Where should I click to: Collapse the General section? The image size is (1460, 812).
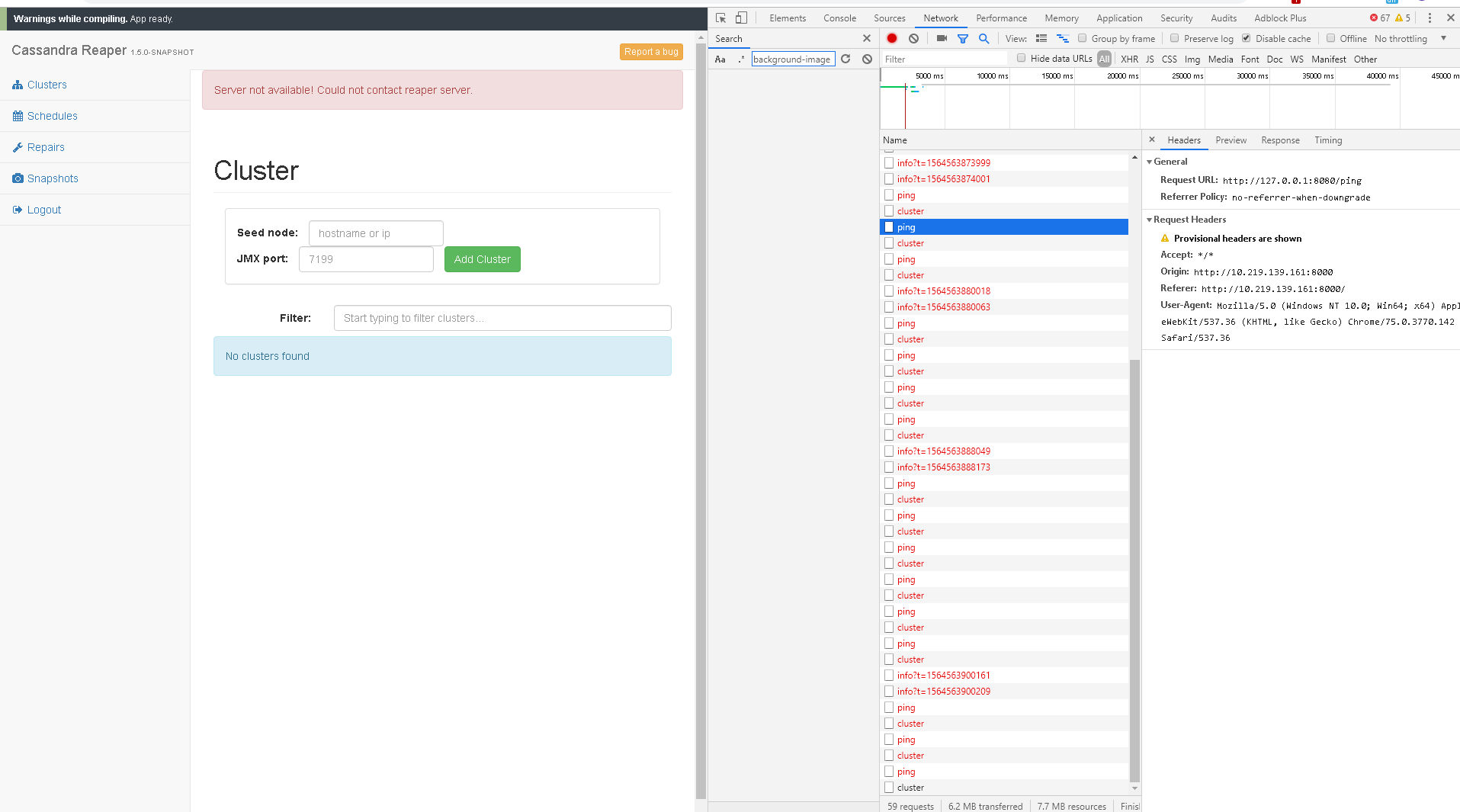(1150, 161)
